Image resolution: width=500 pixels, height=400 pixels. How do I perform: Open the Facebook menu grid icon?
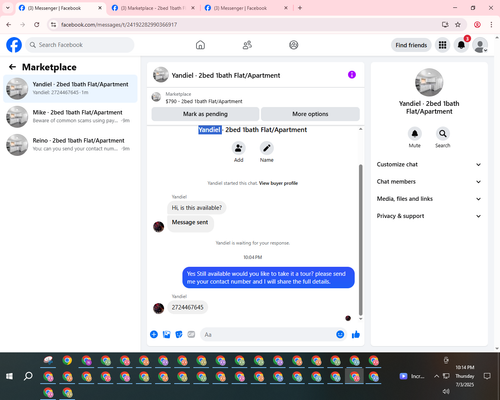(x=442, y=45)
